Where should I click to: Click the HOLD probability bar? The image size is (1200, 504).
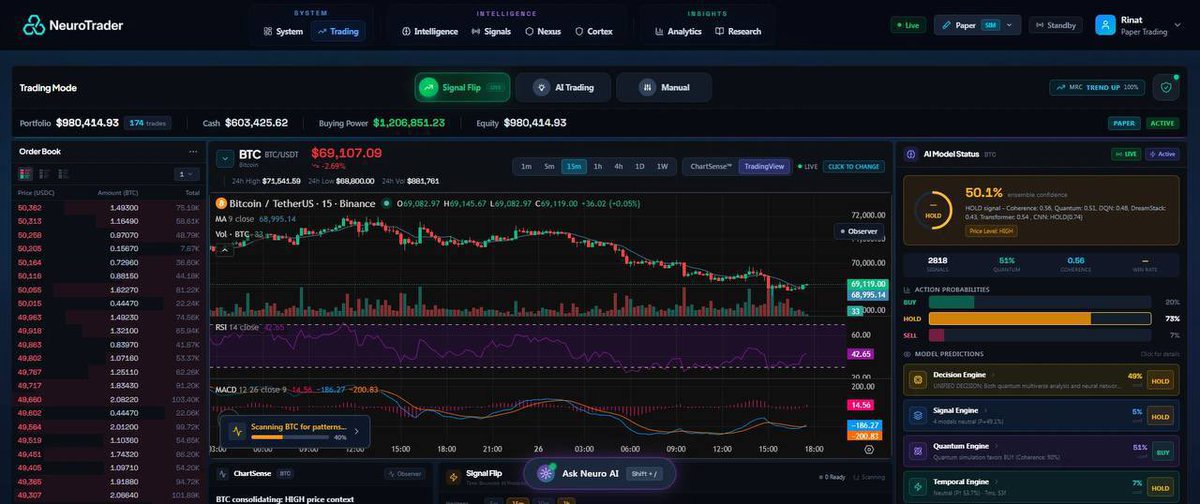click(x=1038, y=318)
